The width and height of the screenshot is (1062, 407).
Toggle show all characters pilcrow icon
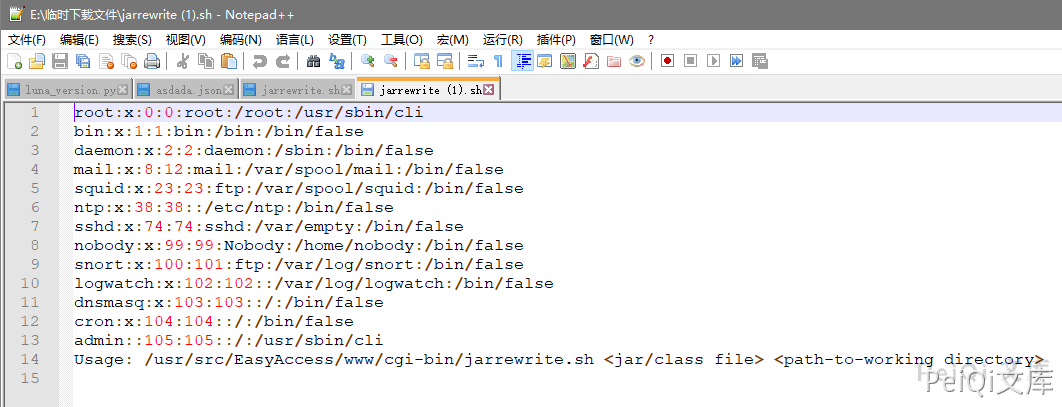tap(498, 61)
